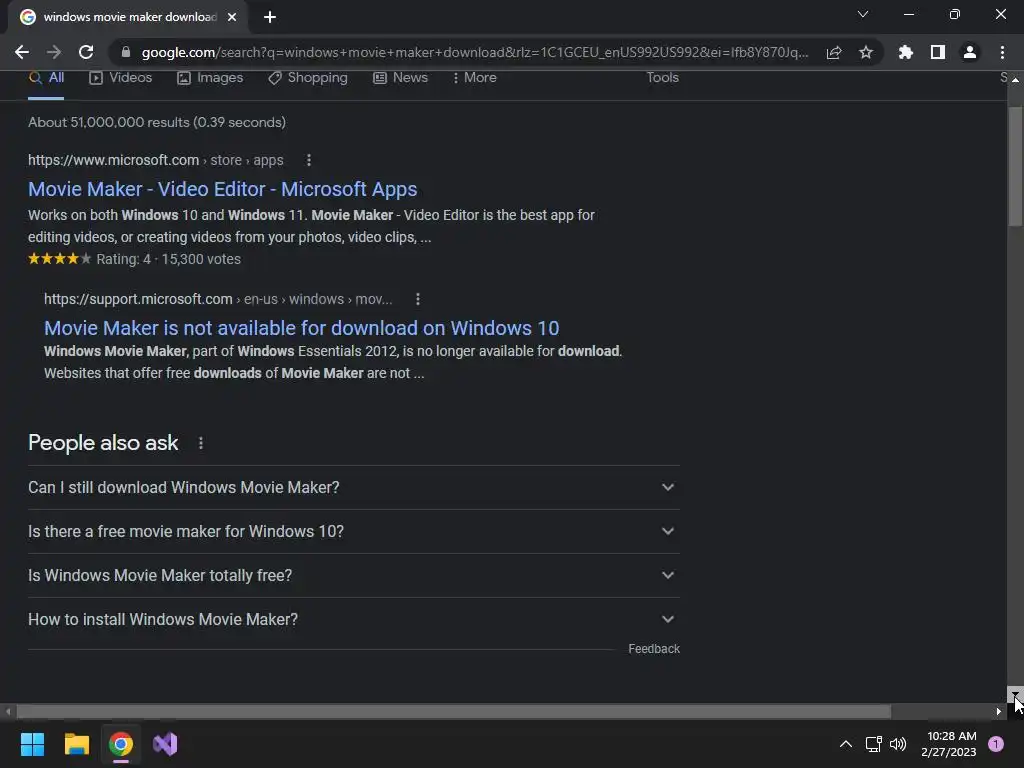
Task: Open the volume speaker icon
Action: coord(898,744)
